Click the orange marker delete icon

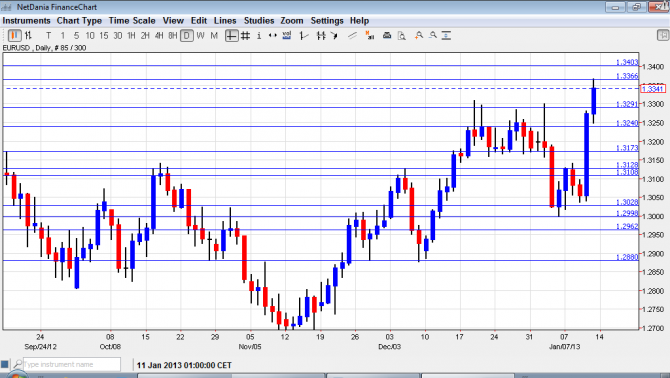(370, 36)
